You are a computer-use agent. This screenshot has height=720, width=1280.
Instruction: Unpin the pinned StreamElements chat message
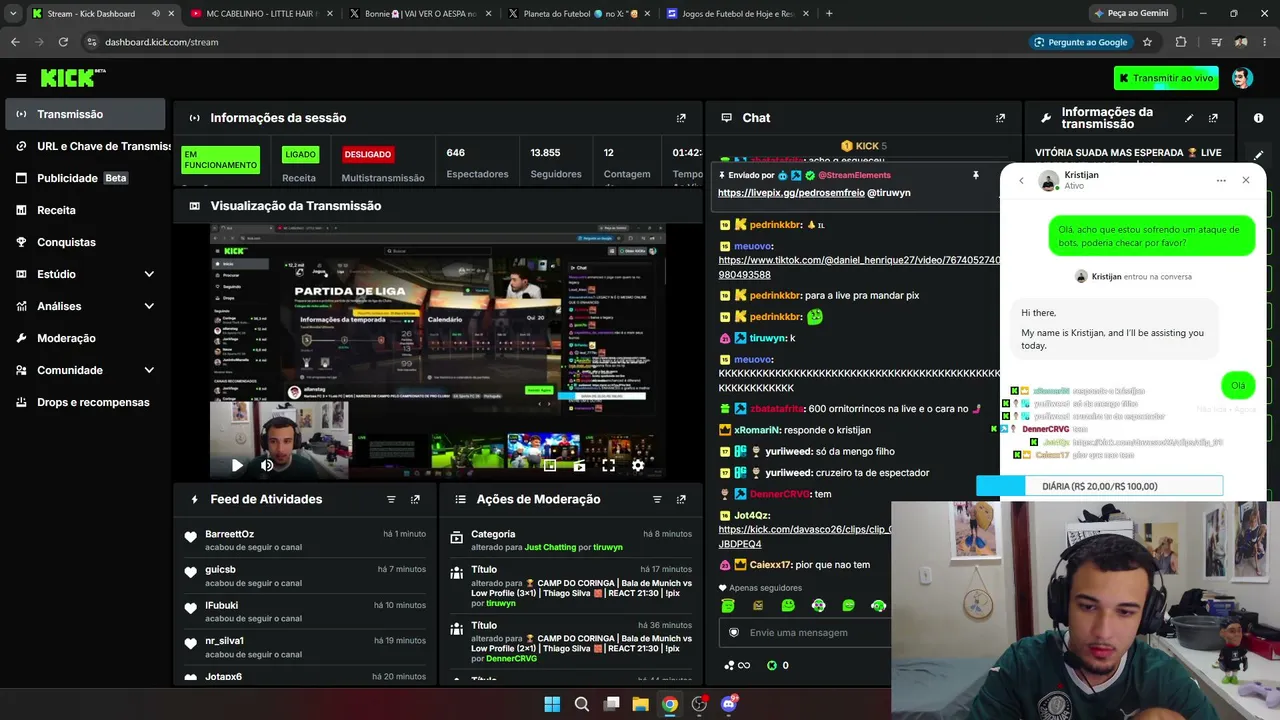[975, 175]
